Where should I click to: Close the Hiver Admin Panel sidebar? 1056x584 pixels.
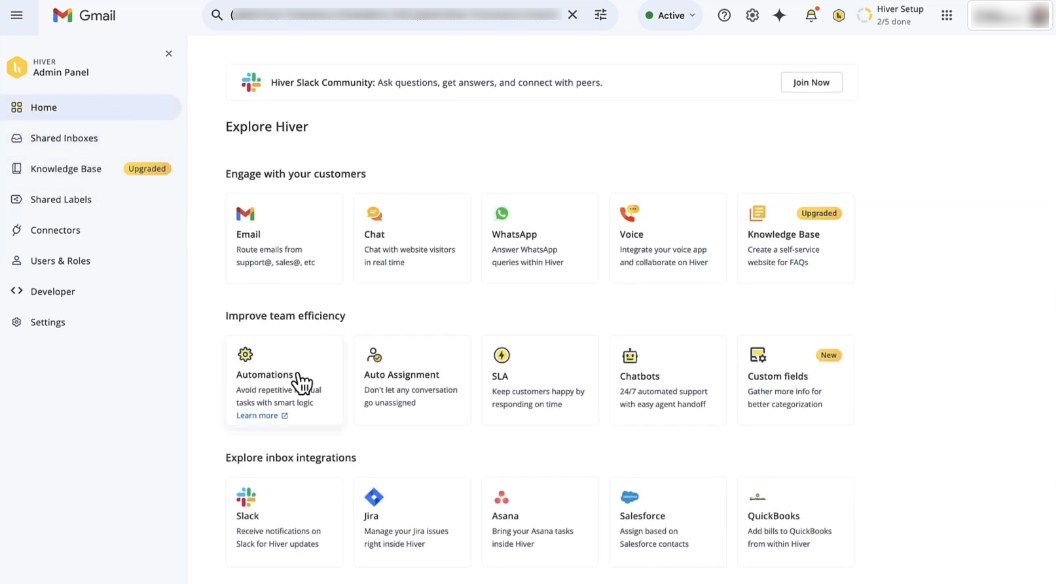168,54
